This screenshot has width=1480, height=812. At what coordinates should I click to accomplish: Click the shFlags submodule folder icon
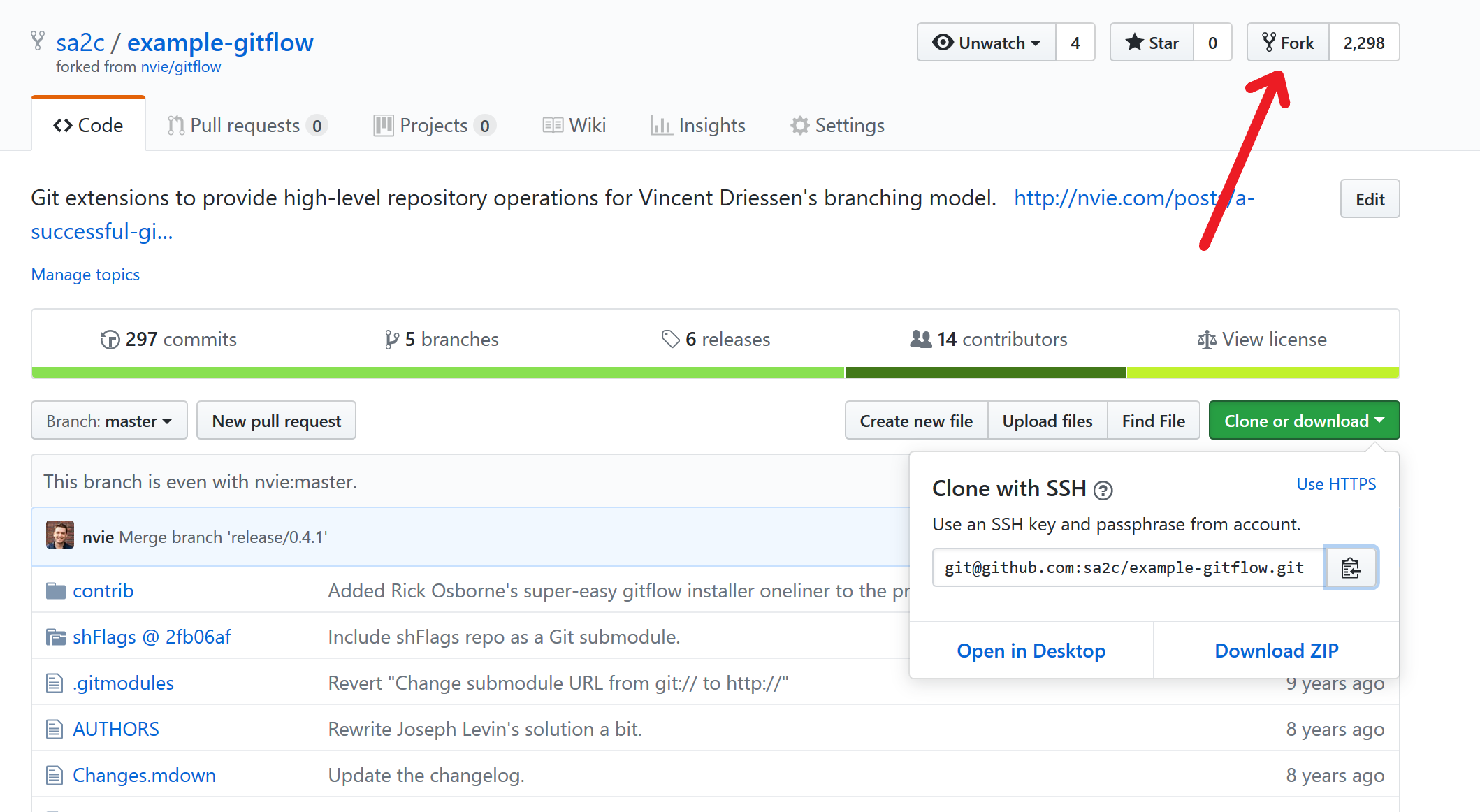coord(55,637)
